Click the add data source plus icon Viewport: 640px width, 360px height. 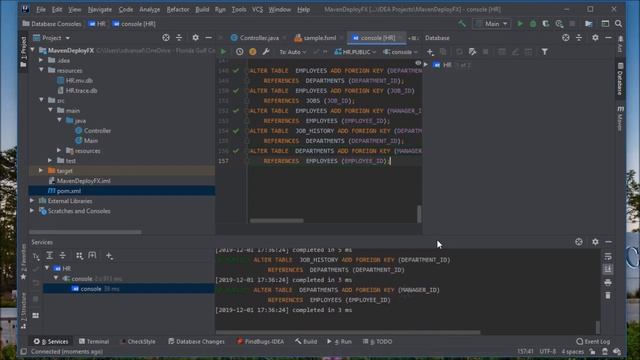pos(430,52)
